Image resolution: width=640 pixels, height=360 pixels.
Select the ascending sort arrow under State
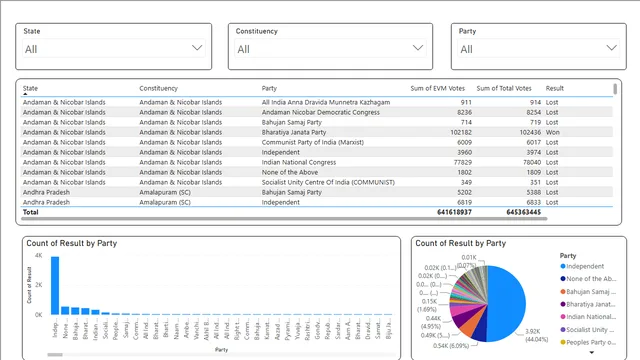point(25,94)
